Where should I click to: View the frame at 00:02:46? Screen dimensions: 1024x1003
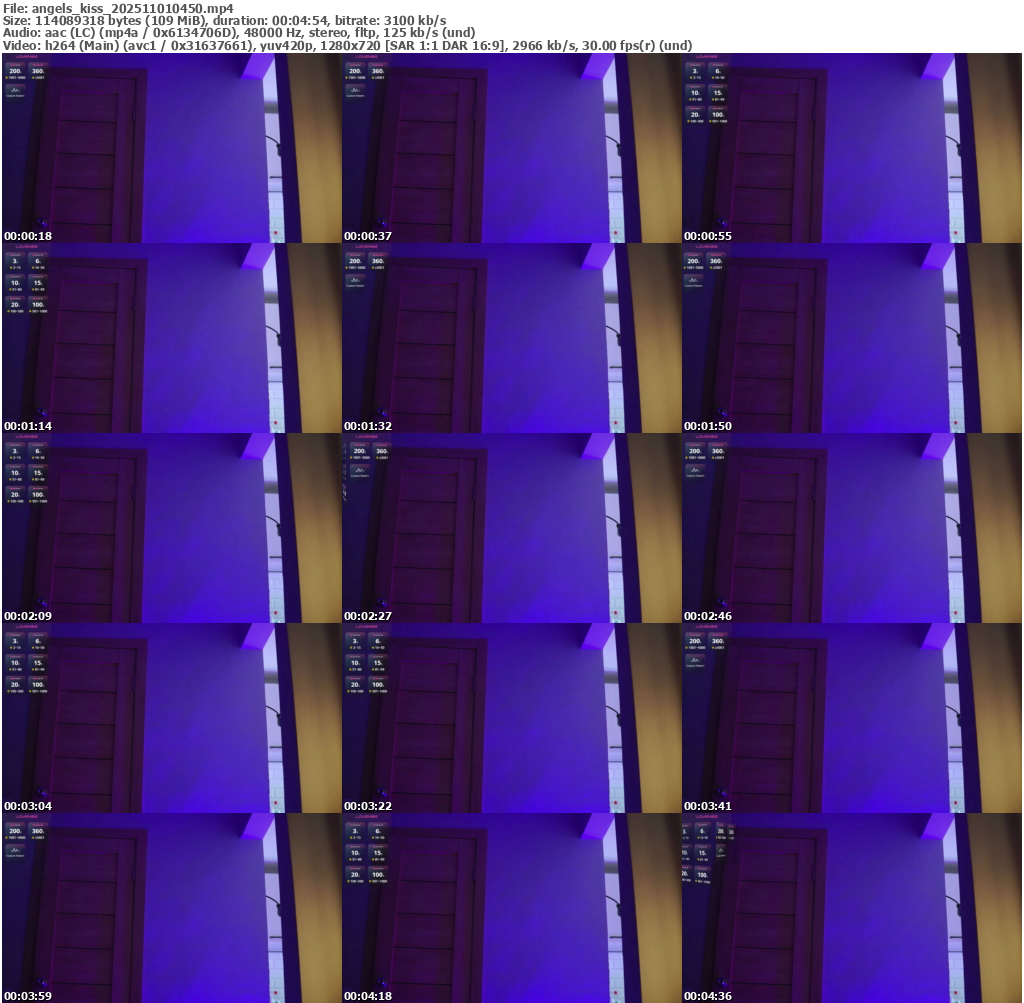click(x=852, y=528)
